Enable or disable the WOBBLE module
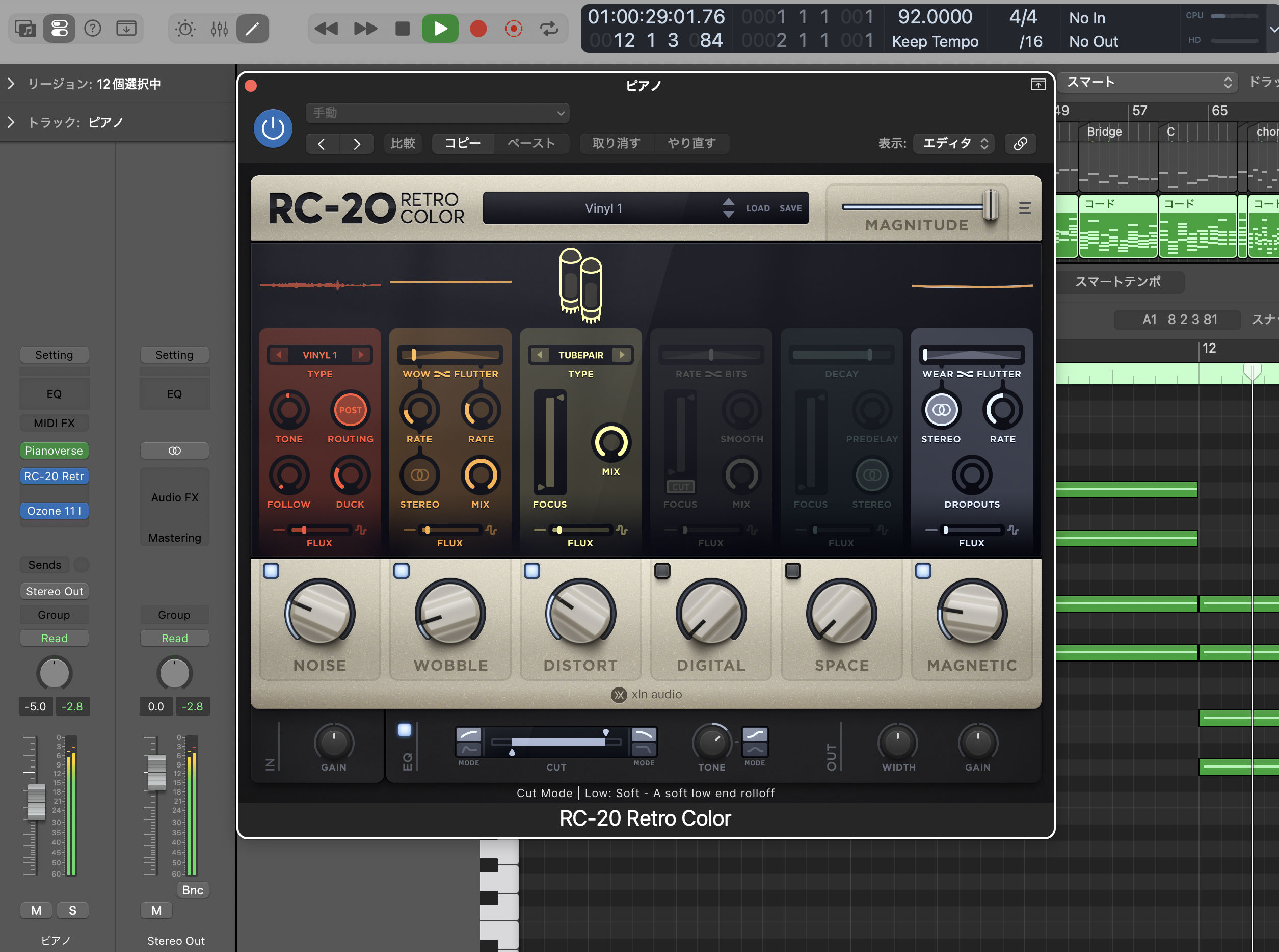1279x952 pixels. pyautogui.click(x=402, y=570)
